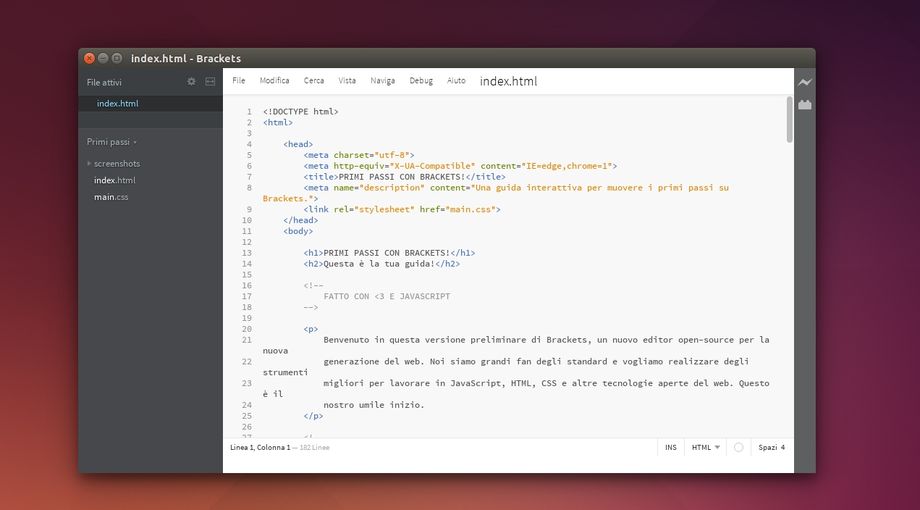Screen dimensions: 920x510
Task: Open the Aiuto menu
Action: (456, 80)
